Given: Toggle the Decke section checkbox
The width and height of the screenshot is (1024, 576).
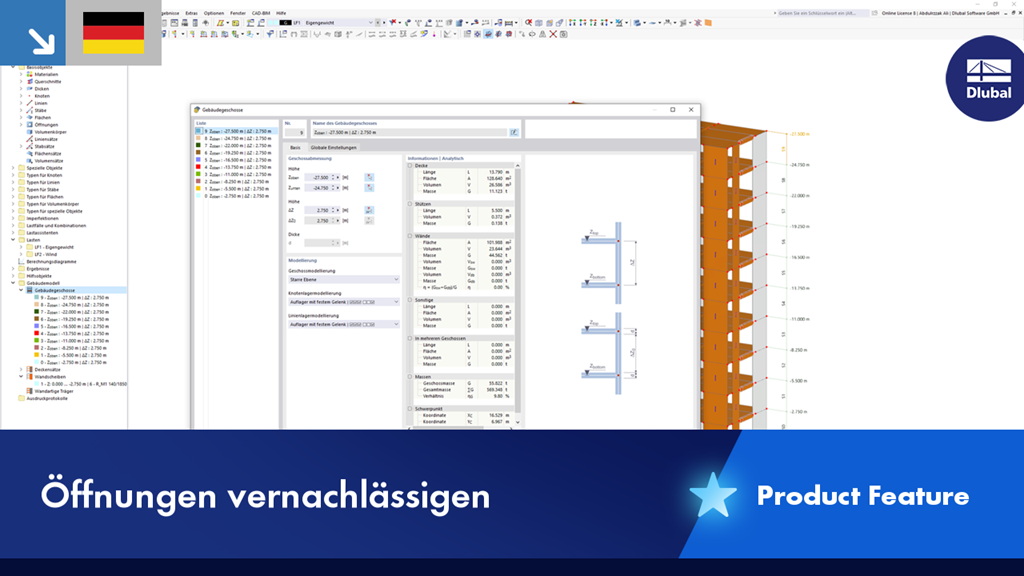Looking at the screenshot, I should (410, 166).
